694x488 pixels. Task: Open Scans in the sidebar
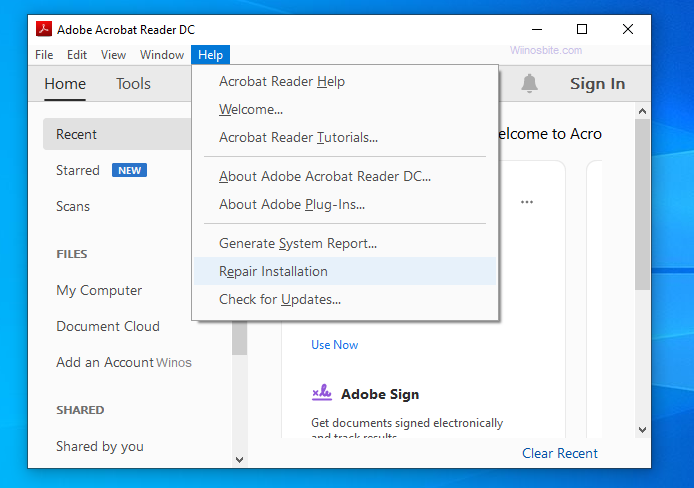pyautogui.click(x=73, y=206)
